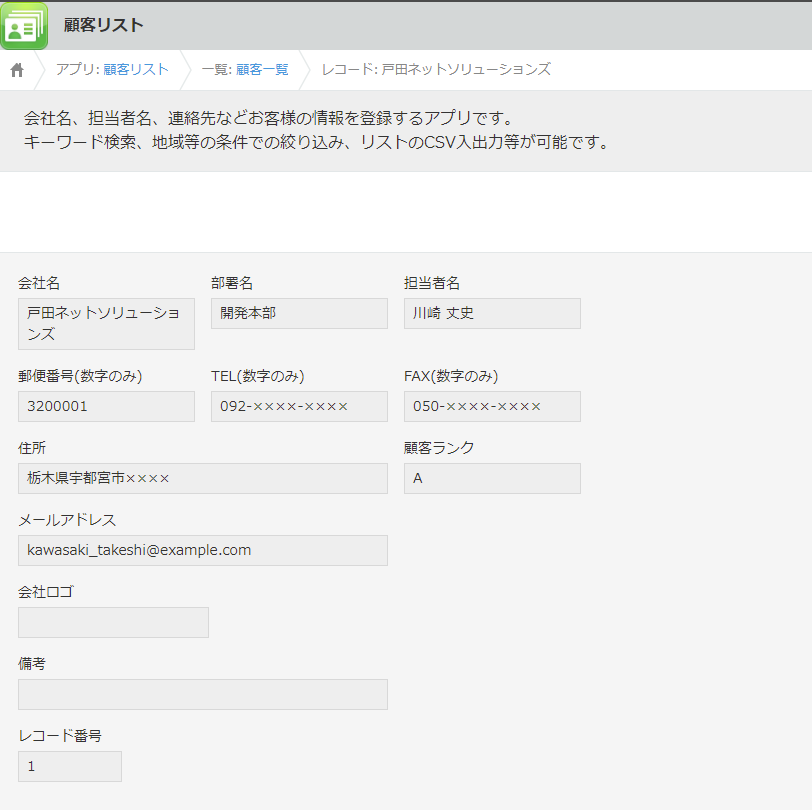
Task: Click the green 顧客リスト app icon
Action: (24, 25)
